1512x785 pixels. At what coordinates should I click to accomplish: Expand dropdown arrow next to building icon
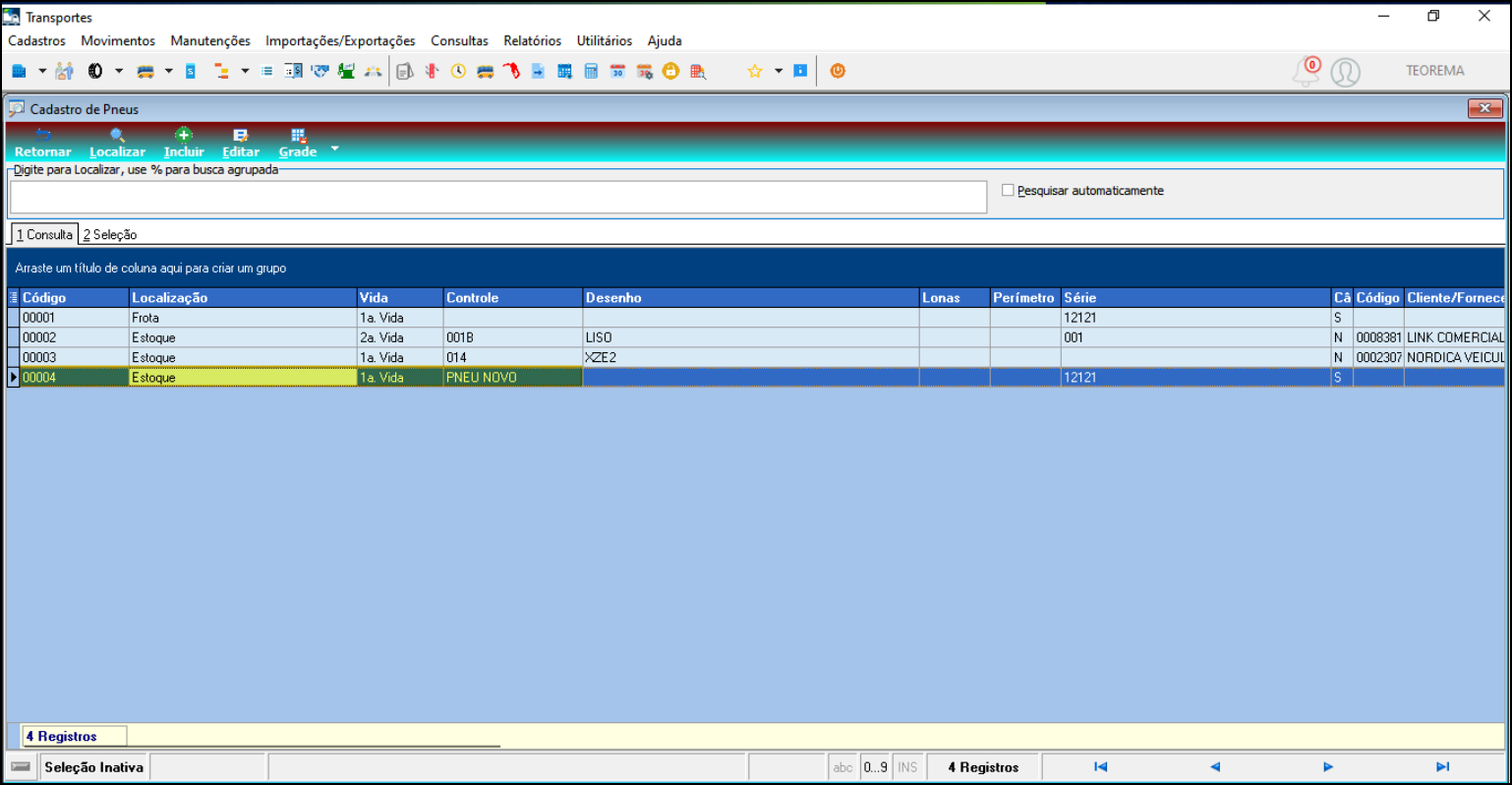click(x=42, y=71)
